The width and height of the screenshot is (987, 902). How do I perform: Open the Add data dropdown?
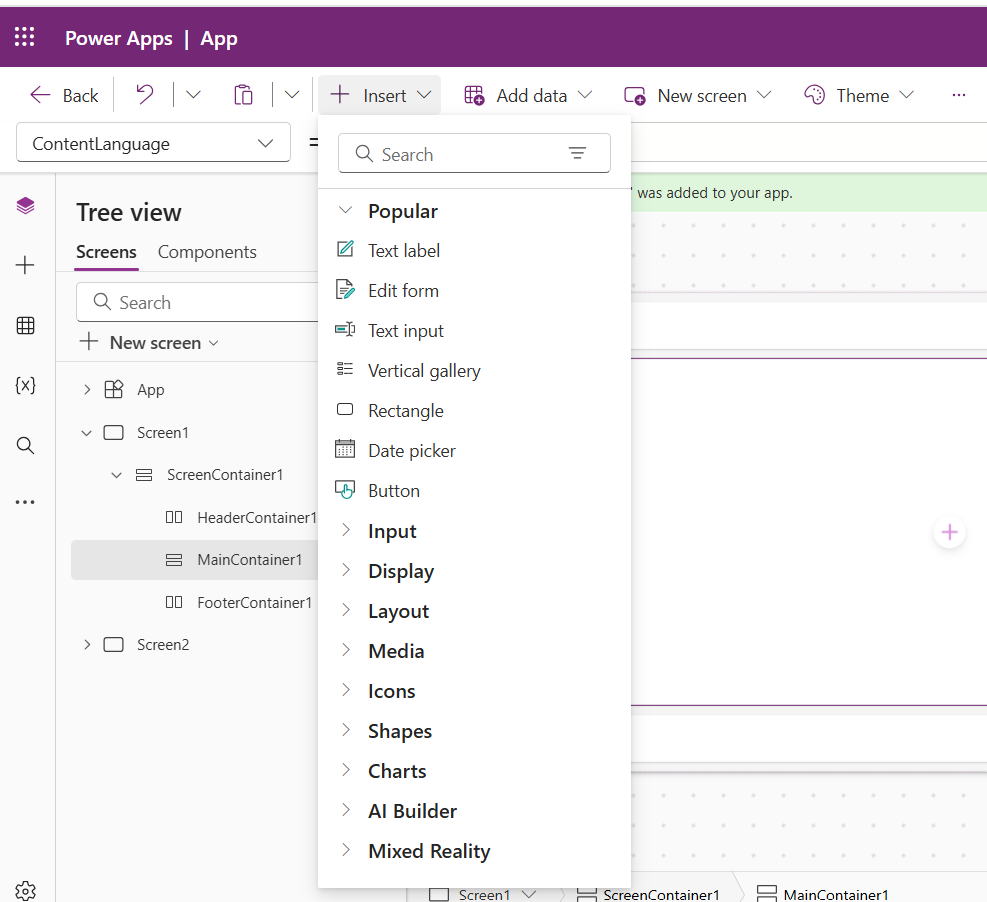click(x=528, y=95)
